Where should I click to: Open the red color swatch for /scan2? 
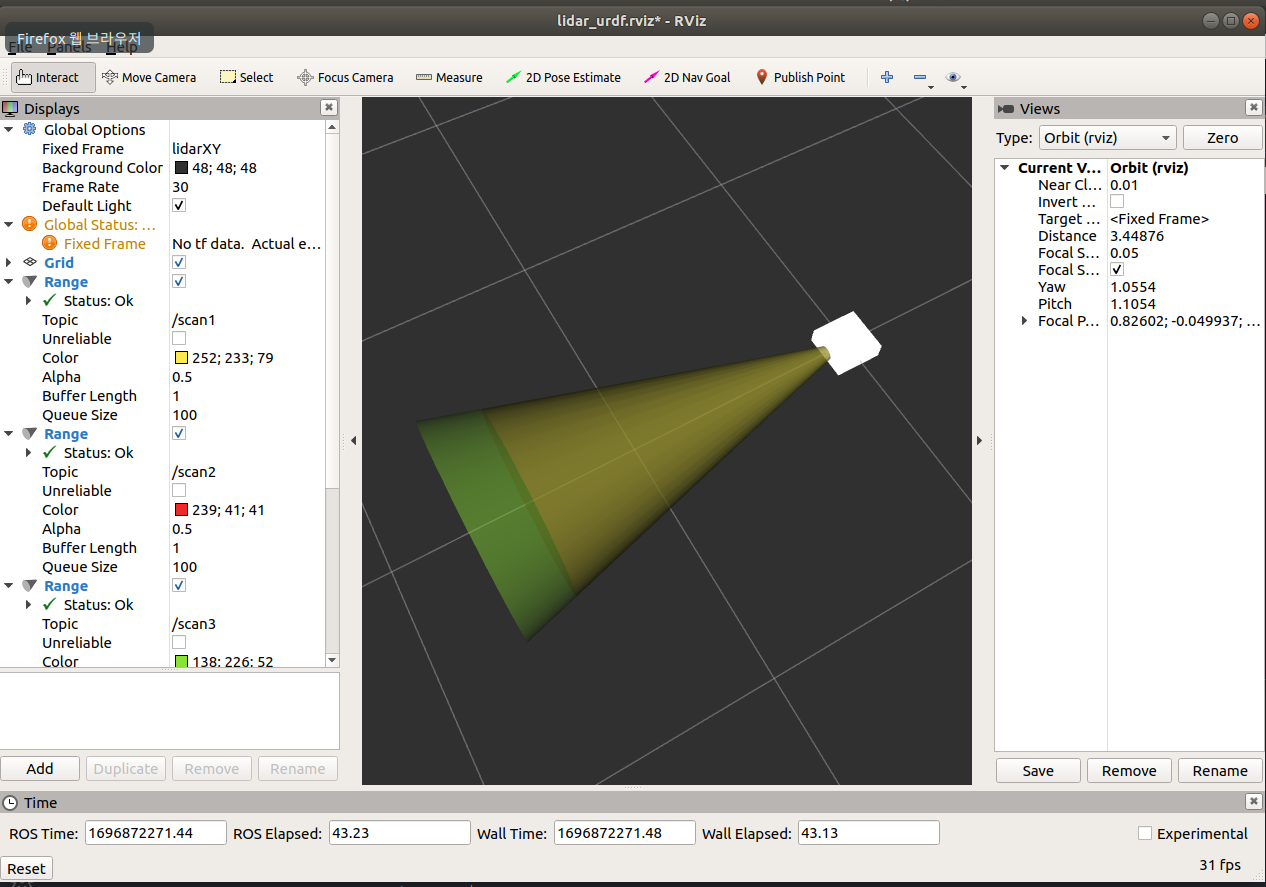181,509
